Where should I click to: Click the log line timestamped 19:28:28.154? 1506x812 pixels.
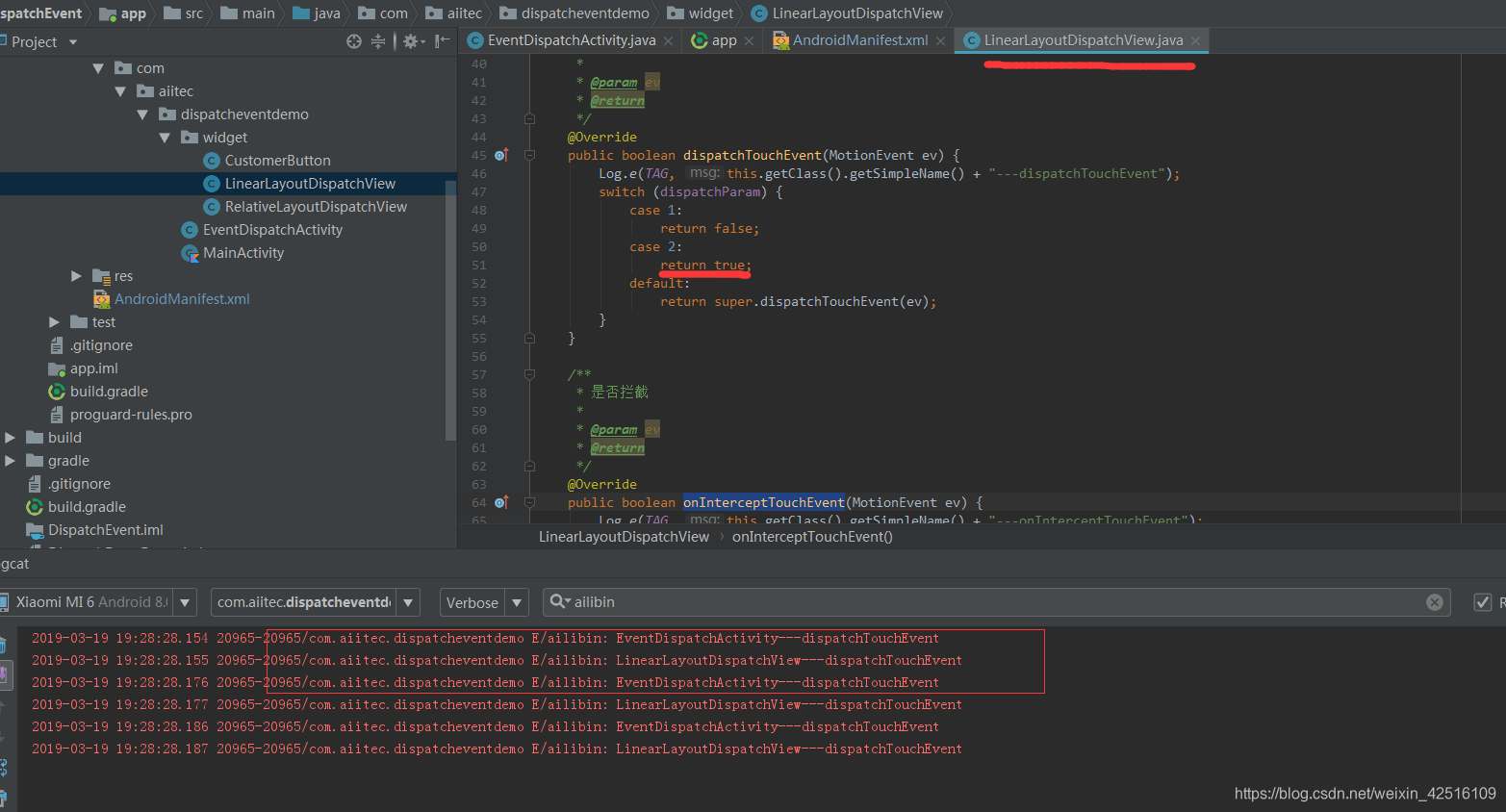(485, 638)
